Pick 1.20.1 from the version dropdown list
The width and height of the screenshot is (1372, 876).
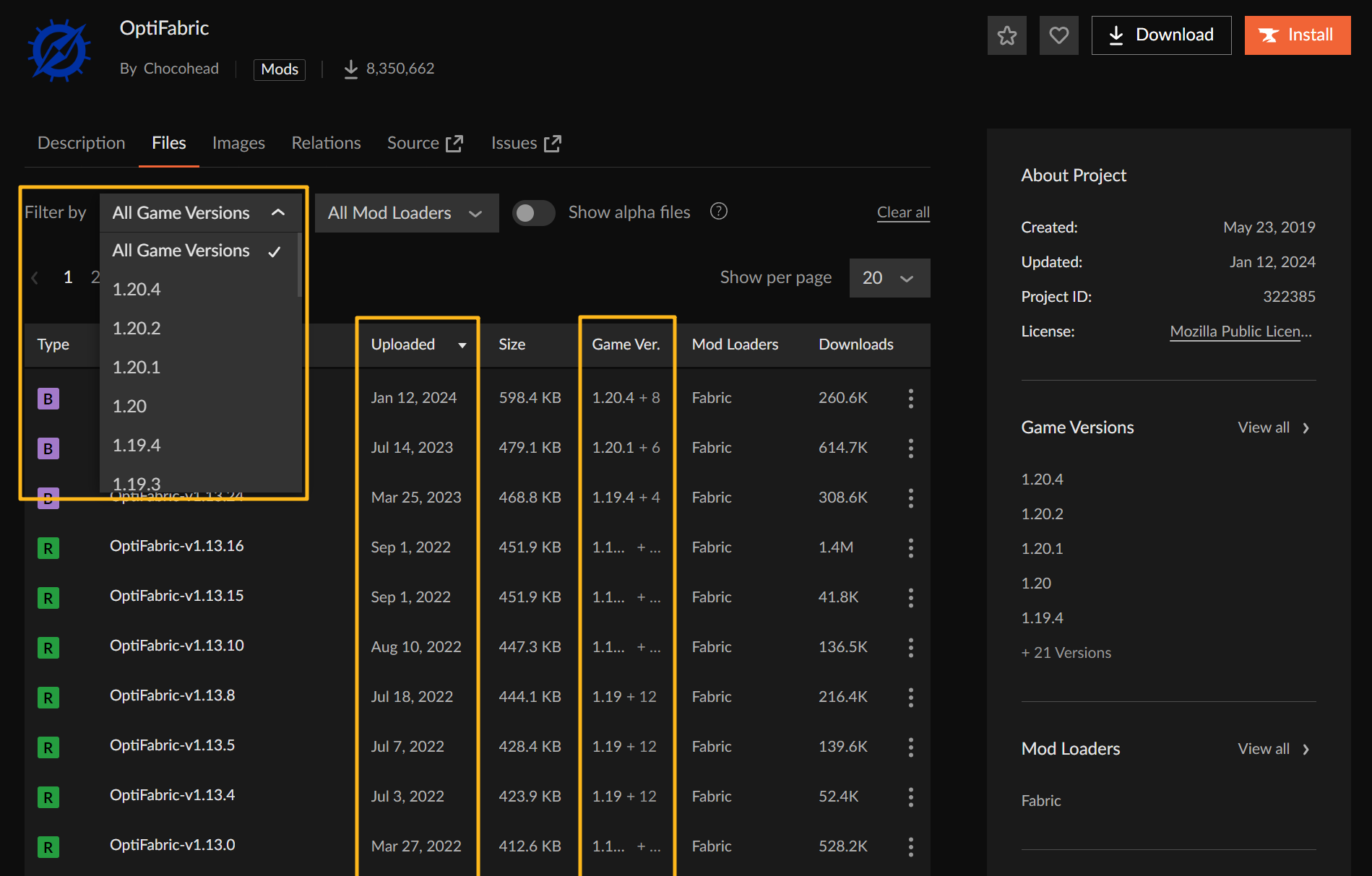(198, 368)
